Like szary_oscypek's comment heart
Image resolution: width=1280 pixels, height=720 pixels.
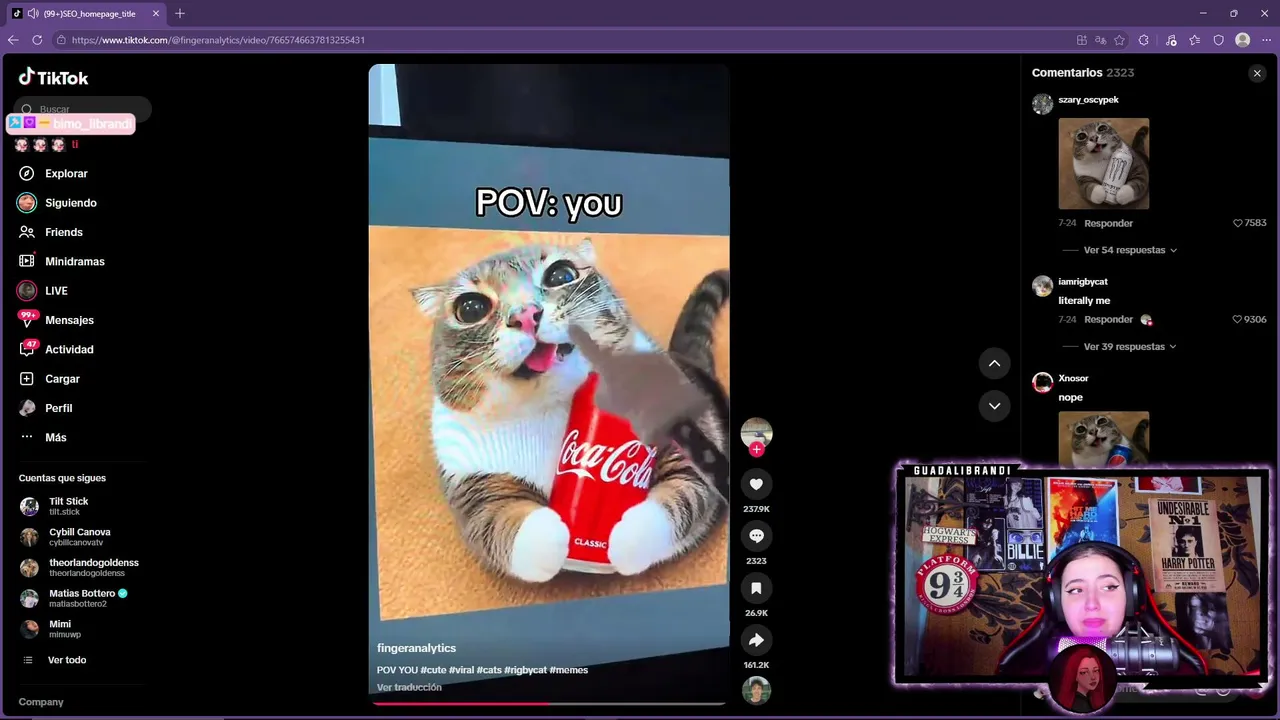click(x=1237, y=223)
